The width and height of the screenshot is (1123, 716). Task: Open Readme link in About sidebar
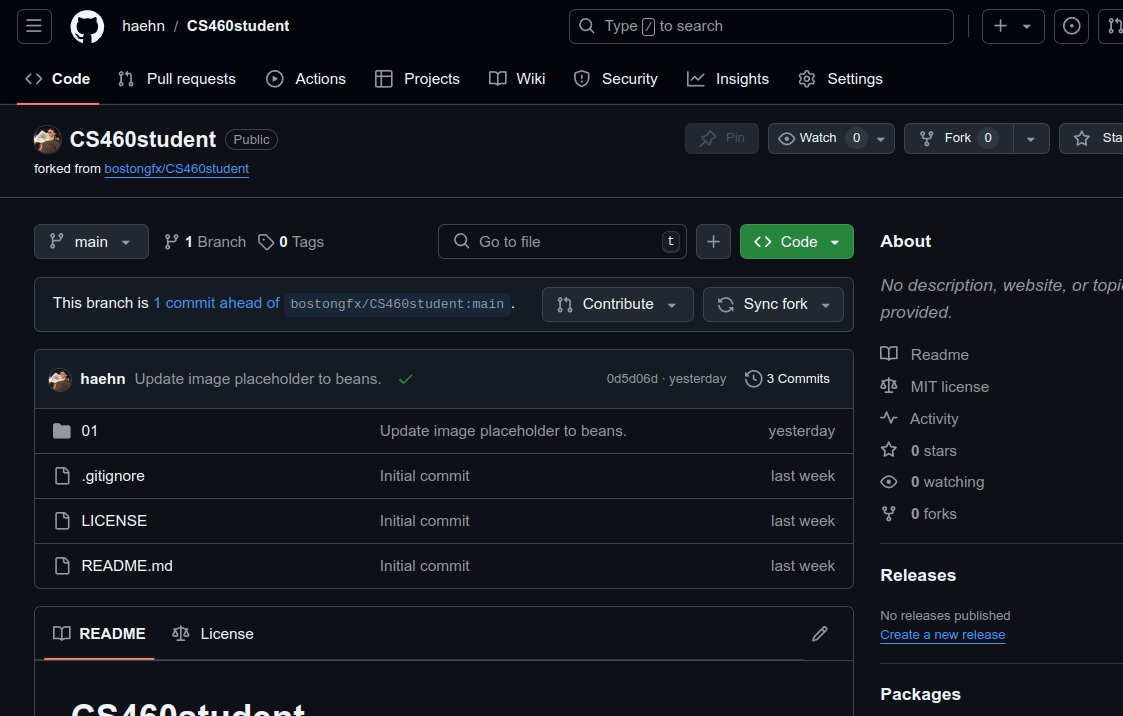point(925,354)
